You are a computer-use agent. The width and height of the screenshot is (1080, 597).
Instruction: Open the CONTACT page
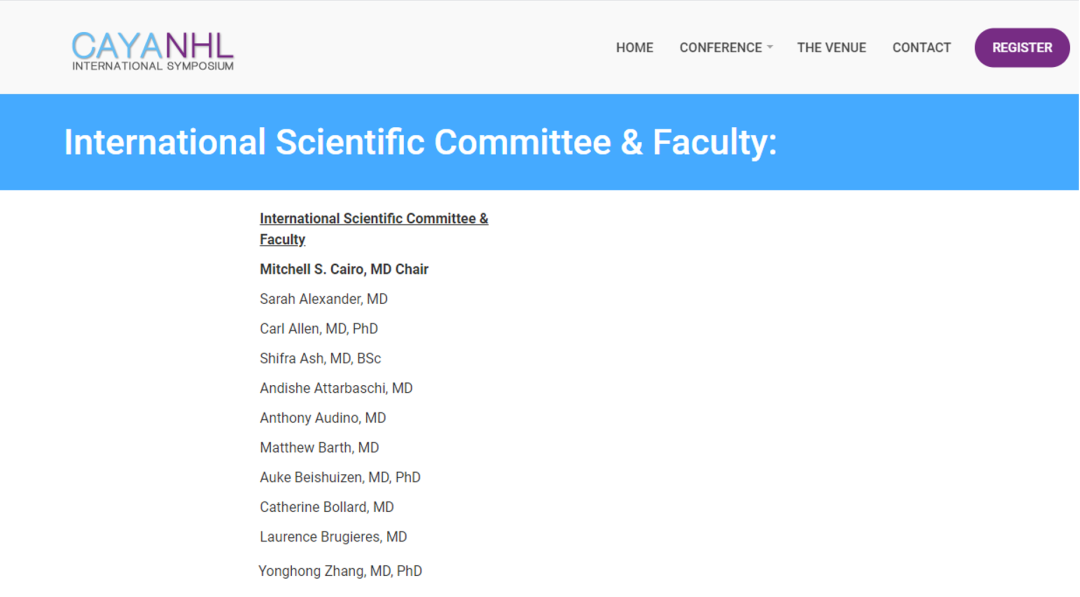point(922,48)
